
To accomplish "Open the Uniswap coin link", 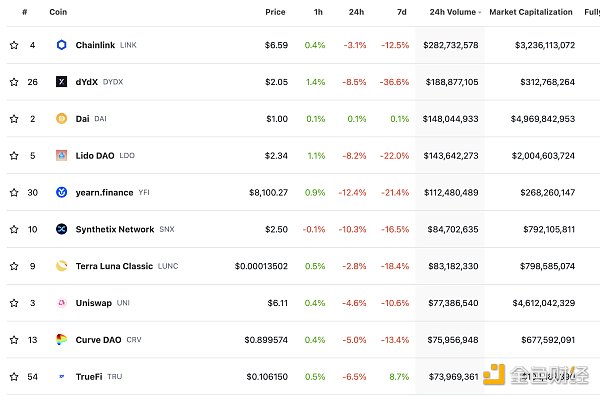I will tap(94, 303).
